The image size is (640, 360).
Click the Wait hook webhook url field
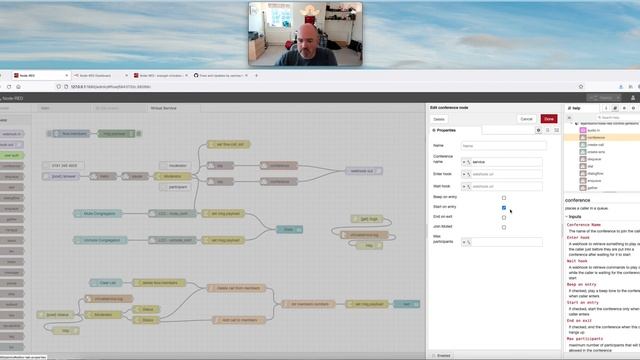pyautogui.click(x=507, y=187)
